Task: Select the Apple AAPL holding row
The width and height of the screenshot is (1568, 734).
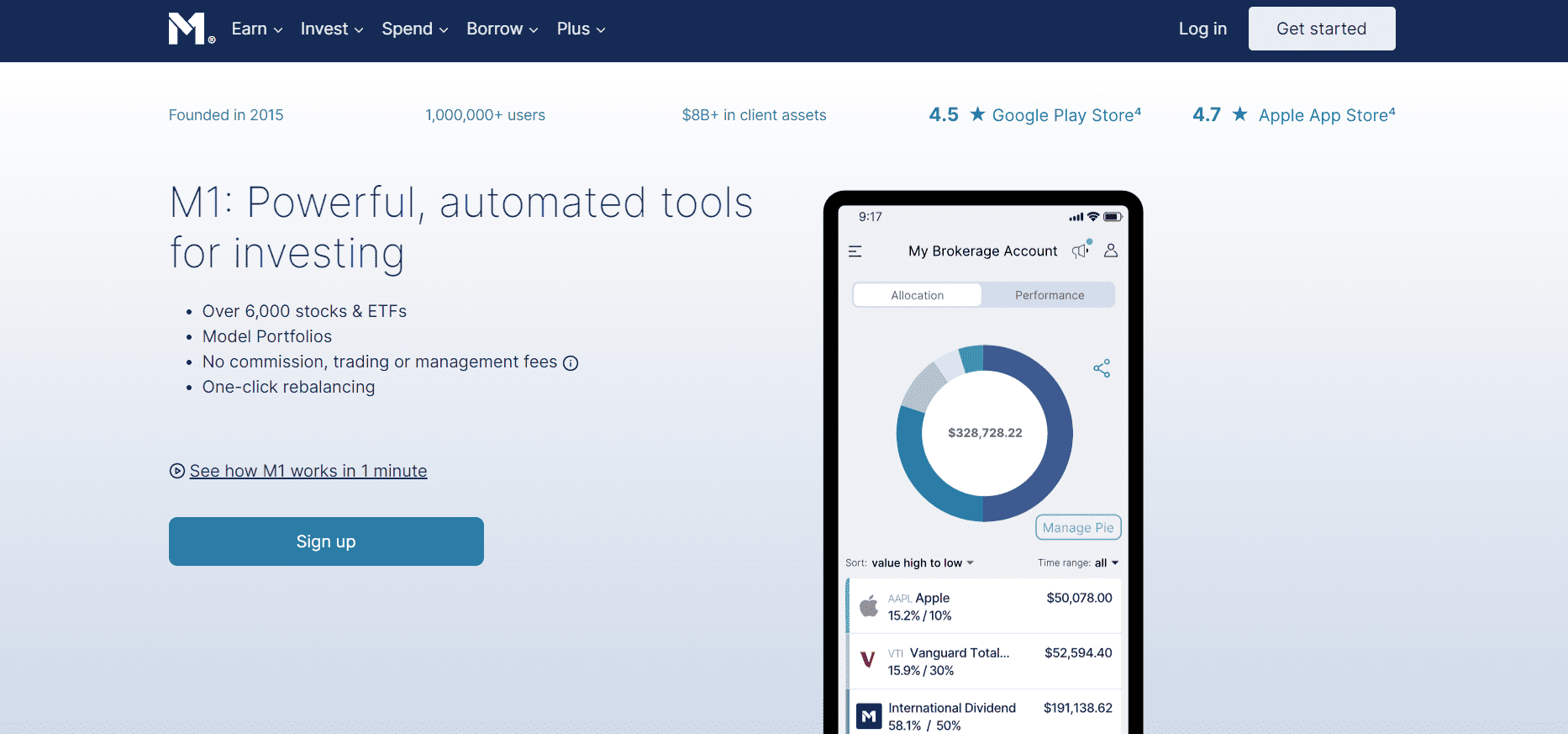Action: 984,606
